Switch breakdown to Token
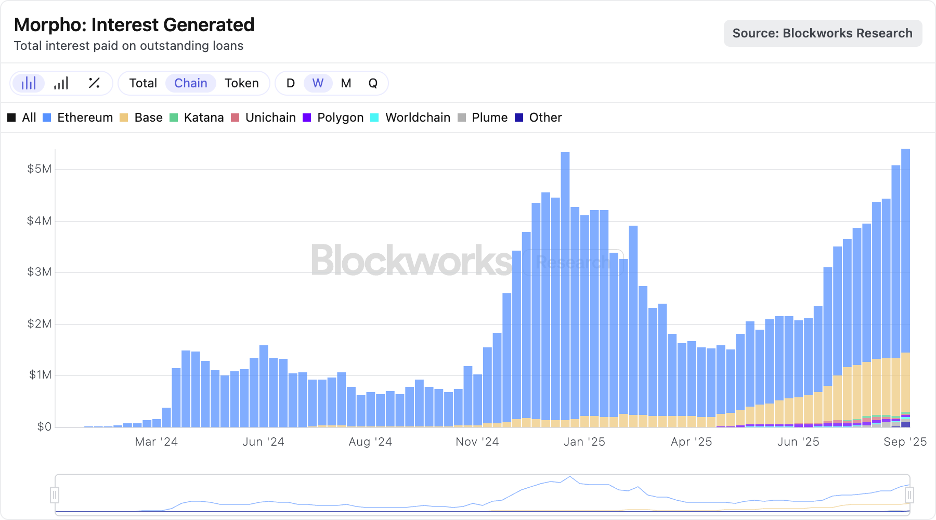 click(x=241, y=83)
